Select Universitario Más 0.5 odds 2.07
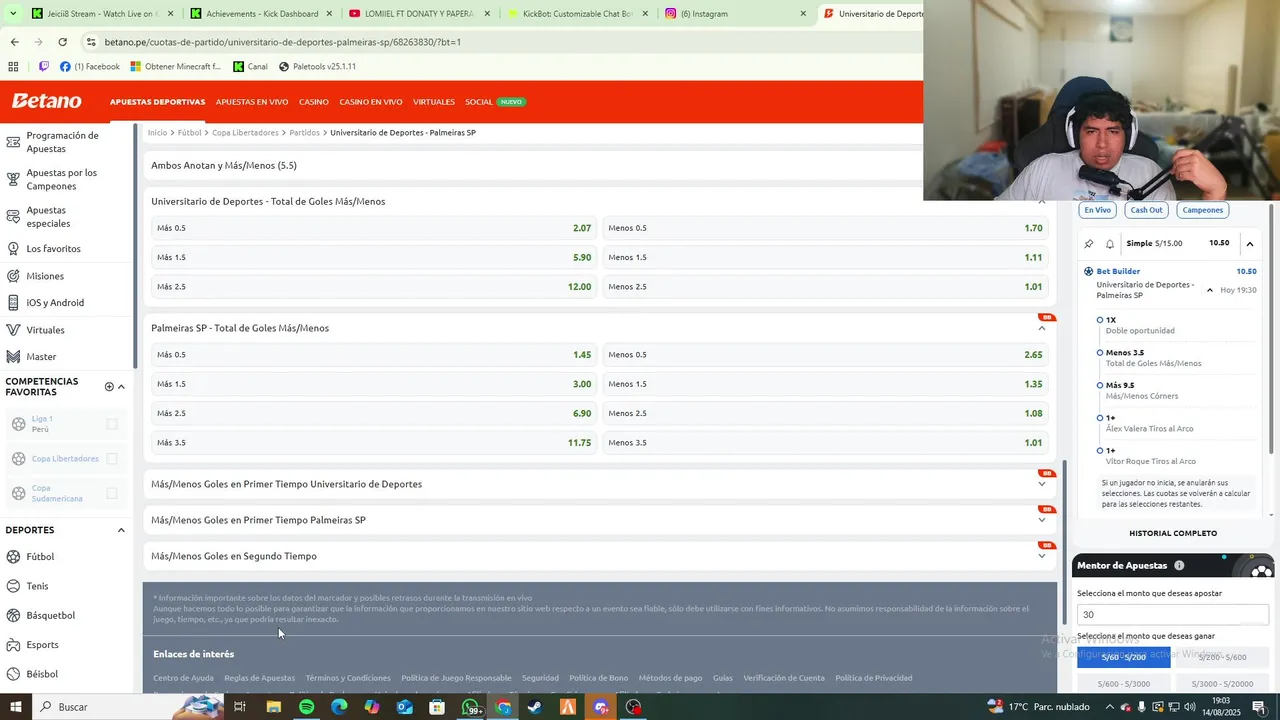 [x=374, y=228]
